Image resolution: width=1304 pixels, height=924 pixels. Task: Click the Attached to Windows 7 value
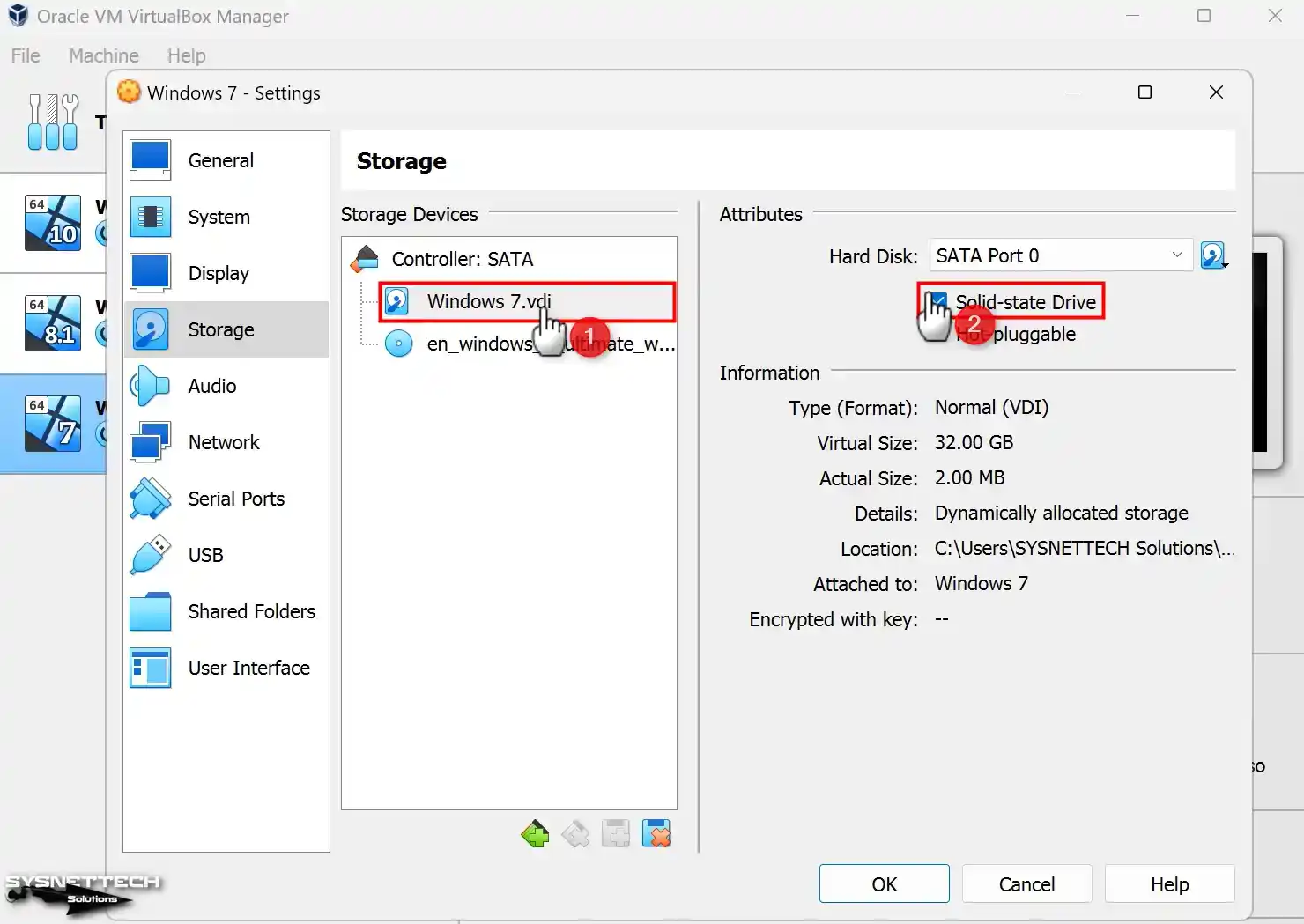tap(981, 583)
